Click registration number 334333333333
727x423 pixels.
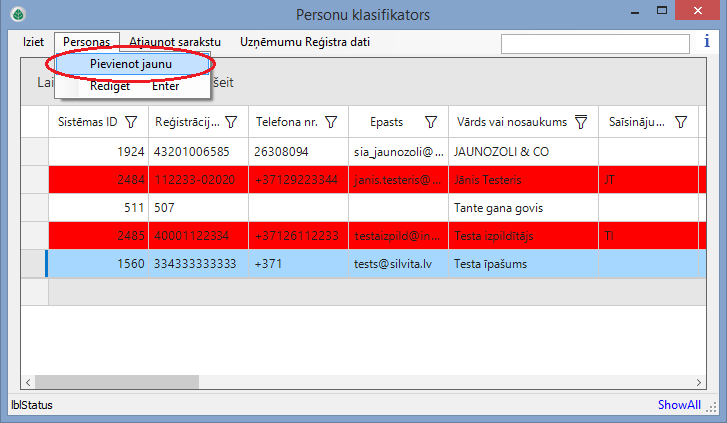click(x=198, y=264)
